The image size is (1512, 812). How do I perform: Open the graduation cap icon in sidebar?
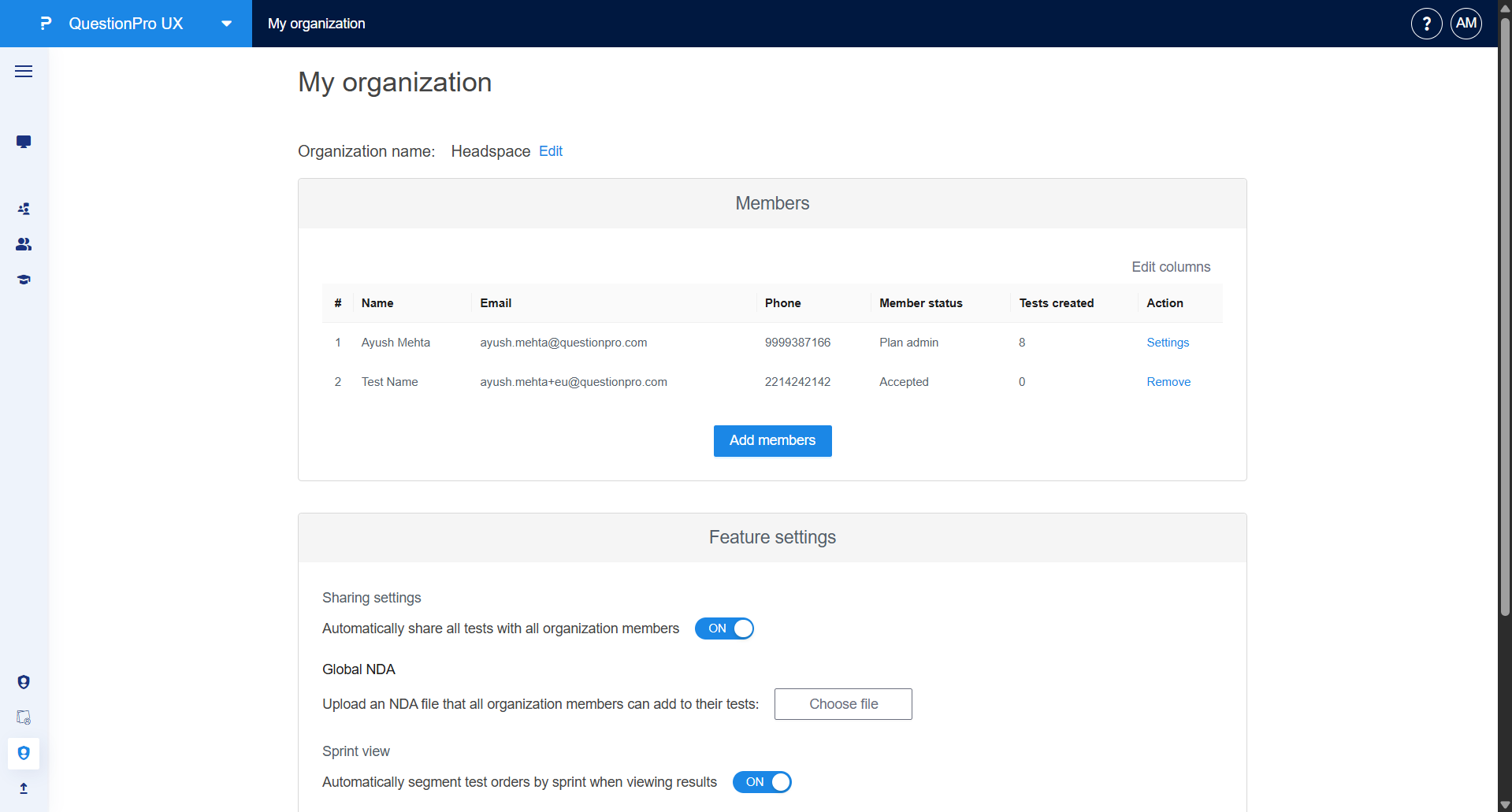[x=24, y=280]
